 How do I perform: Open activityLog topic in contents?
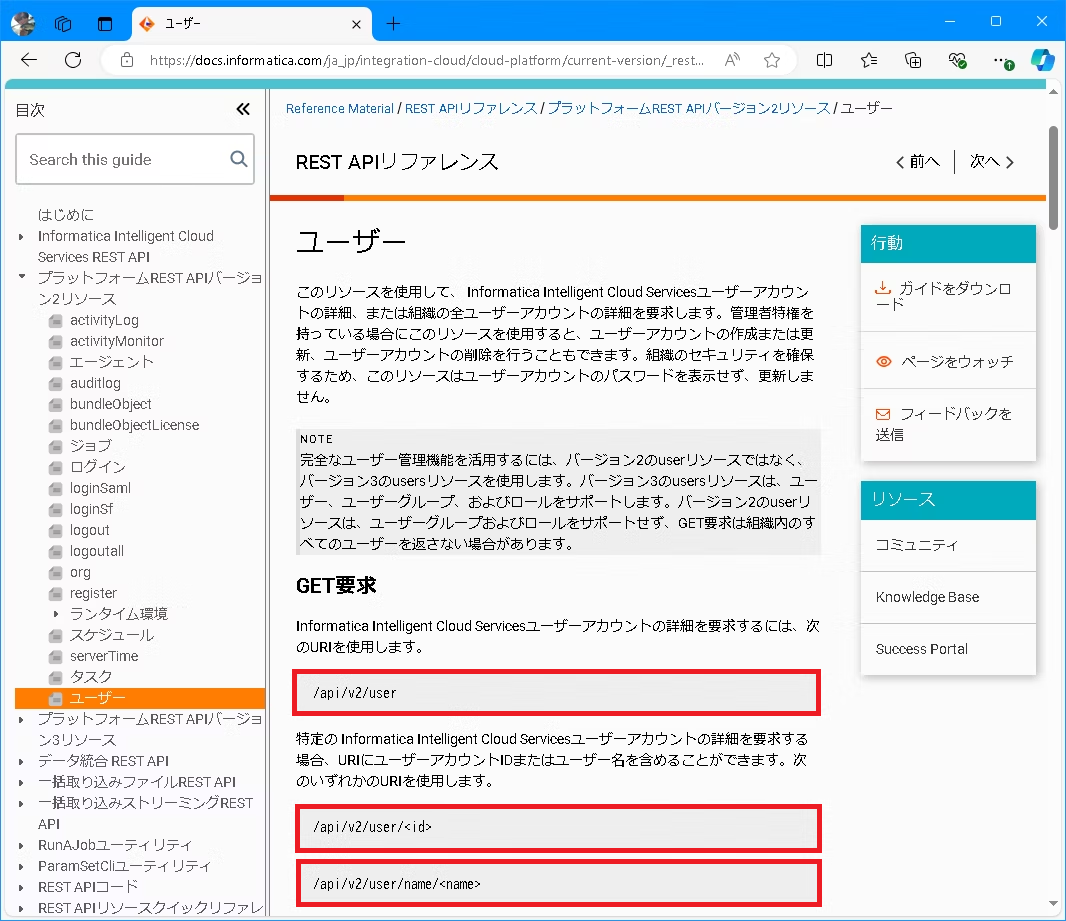pyautogui.click(x=104, y=320)
